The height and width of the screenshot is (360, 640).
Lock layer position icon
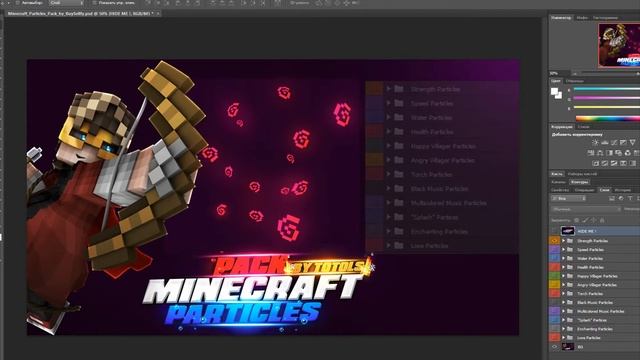point(594,220)
